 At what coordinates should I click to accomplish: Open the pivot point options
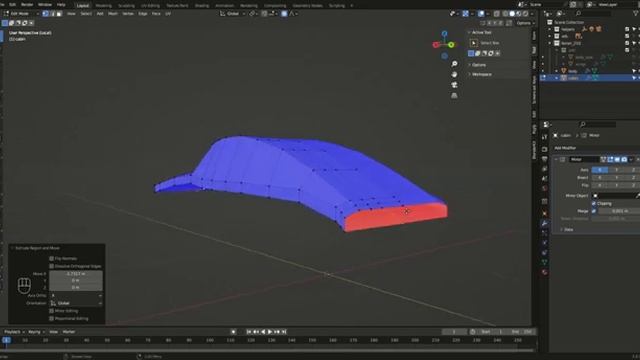click(x=253, y=13)
